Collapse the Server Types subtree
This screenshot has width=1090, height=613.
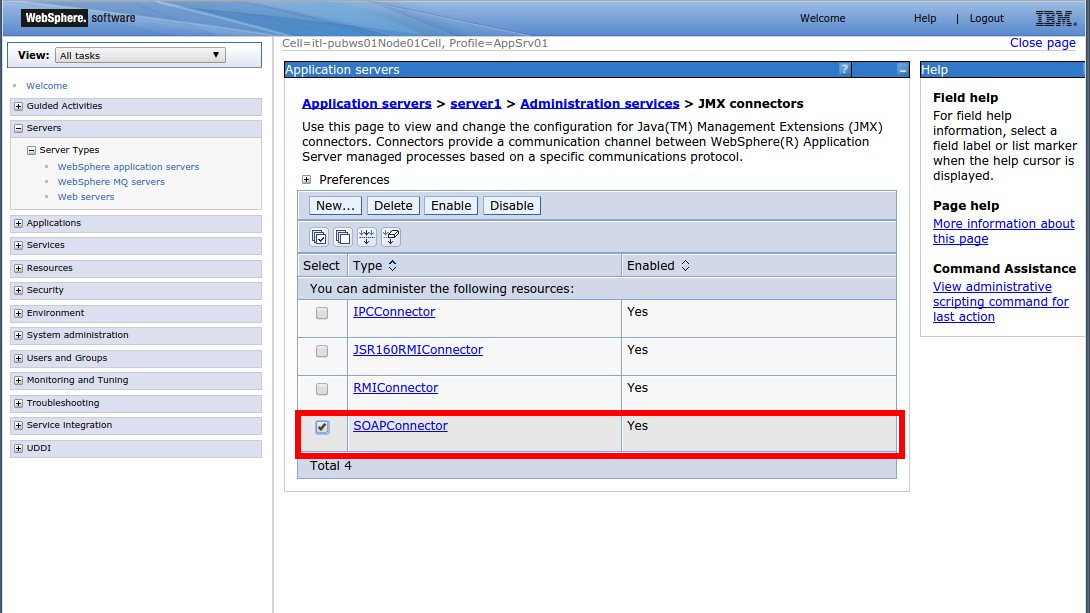pos(31,150)
